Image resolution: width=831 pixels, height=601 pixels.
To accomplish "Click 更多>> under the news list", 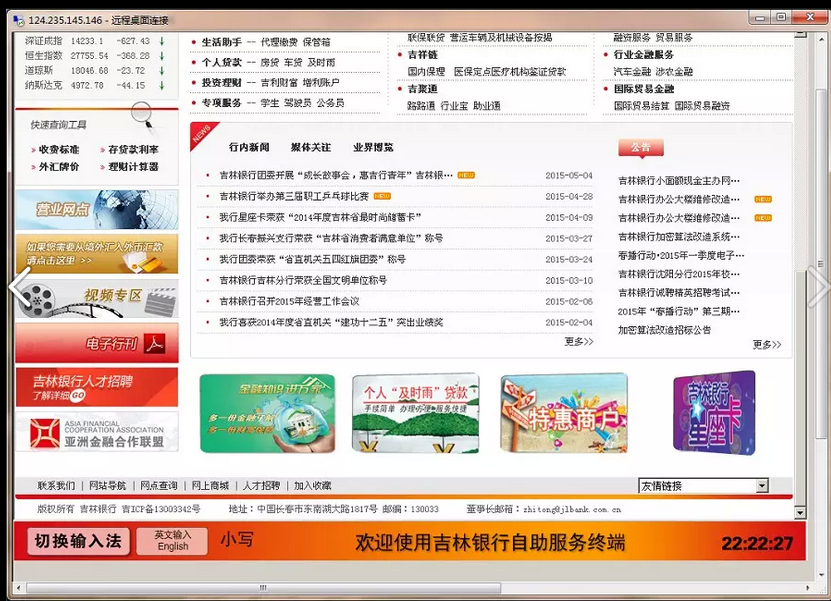I will (x=579, y=342).
